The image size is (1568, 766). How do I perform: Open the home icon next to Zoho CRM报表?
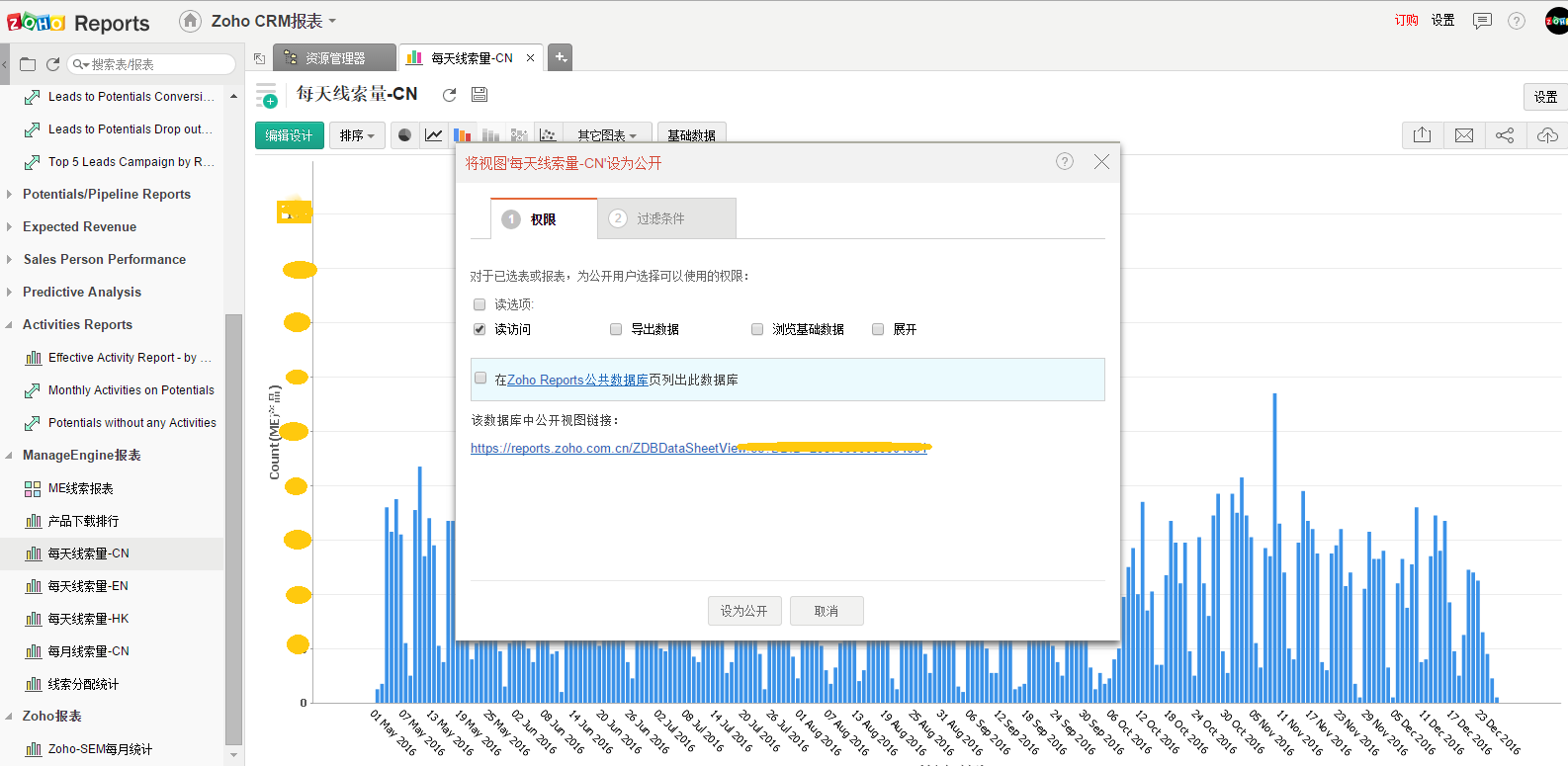[x=190, y=21]
